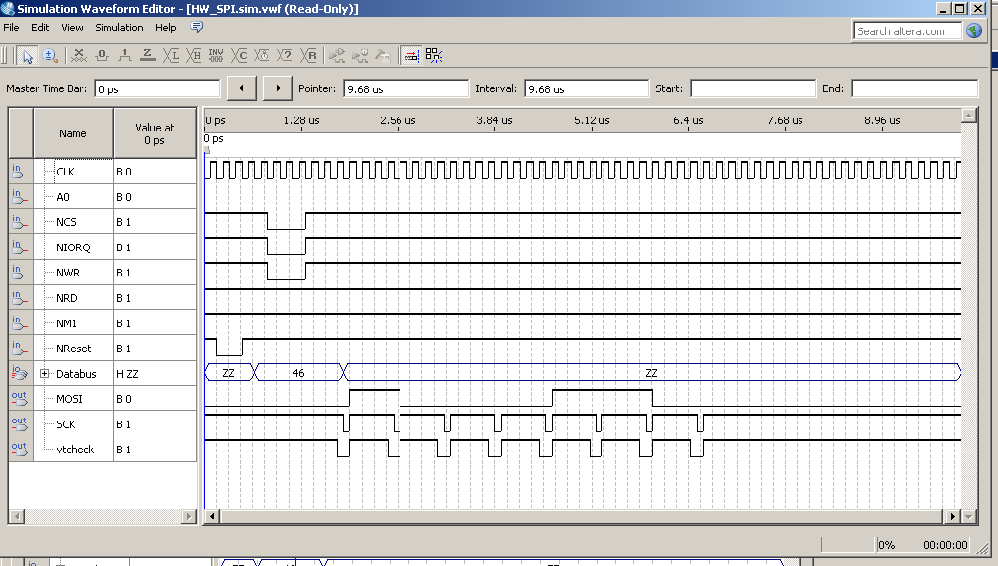Click the 6.4 us timeline mark
Image resolution: width=998 pixels, height=566 pixels.
(688, 120)
